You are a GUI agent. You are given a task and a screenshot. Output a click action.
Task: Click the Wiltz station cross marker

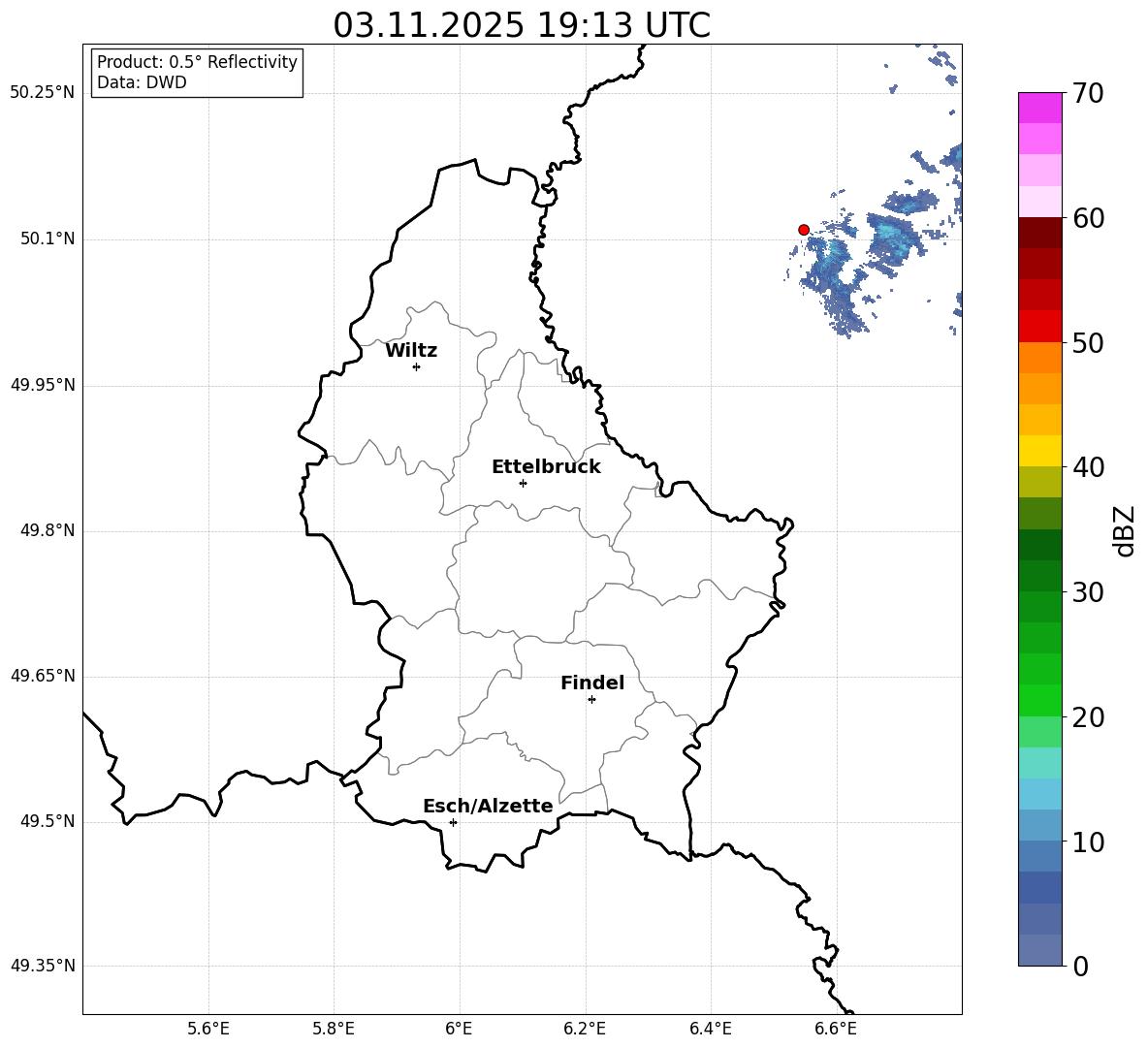417,366
